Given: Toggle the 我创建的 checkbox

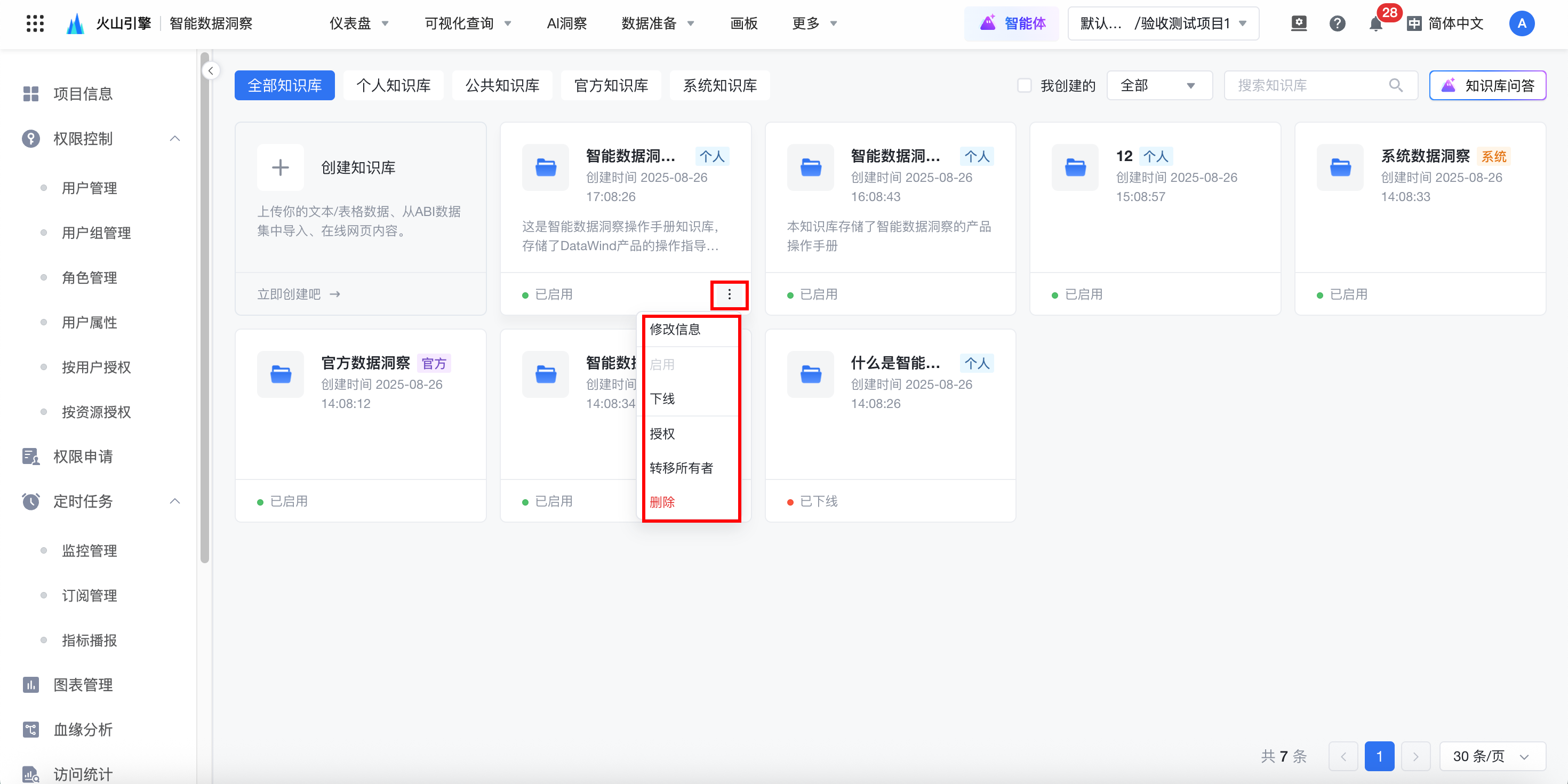Looking at the screenshot, I should coord(1025,85).
